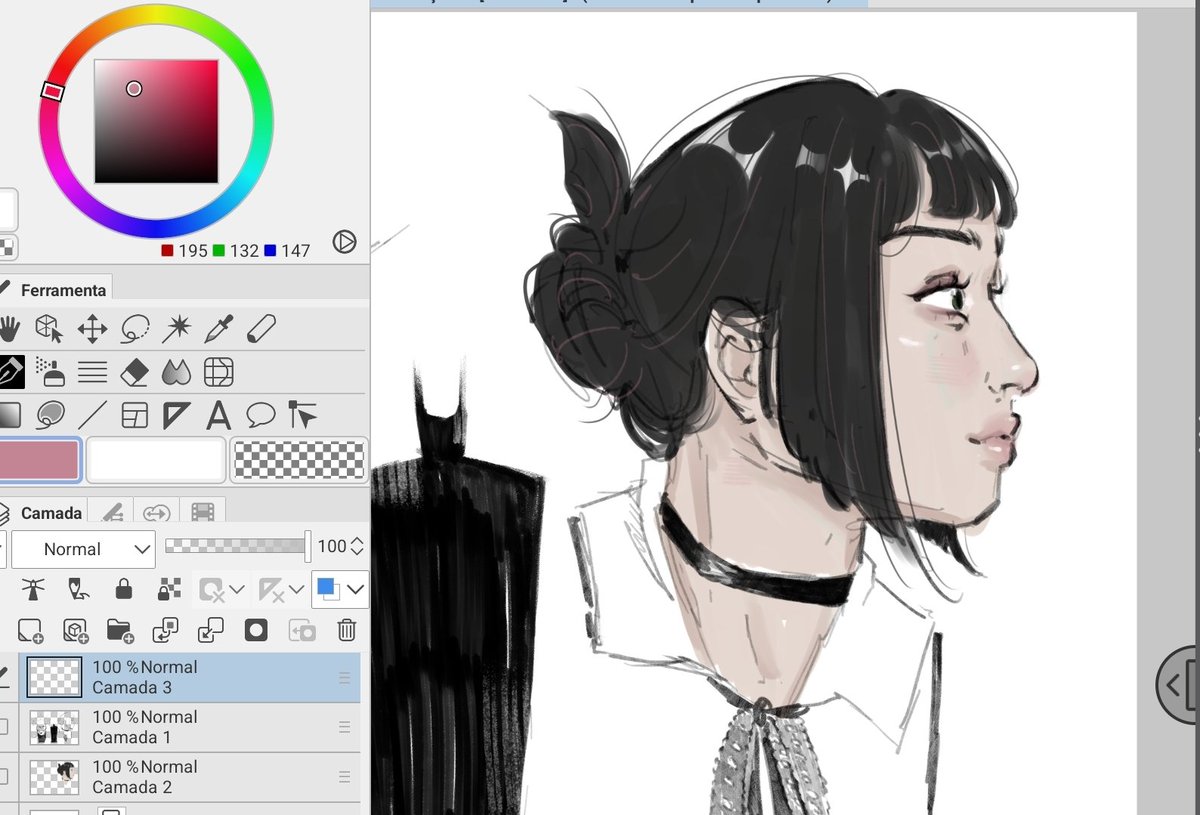Open the mask enable dropdown arrow
Screen dimensions: 1200x815
point(237,590)
